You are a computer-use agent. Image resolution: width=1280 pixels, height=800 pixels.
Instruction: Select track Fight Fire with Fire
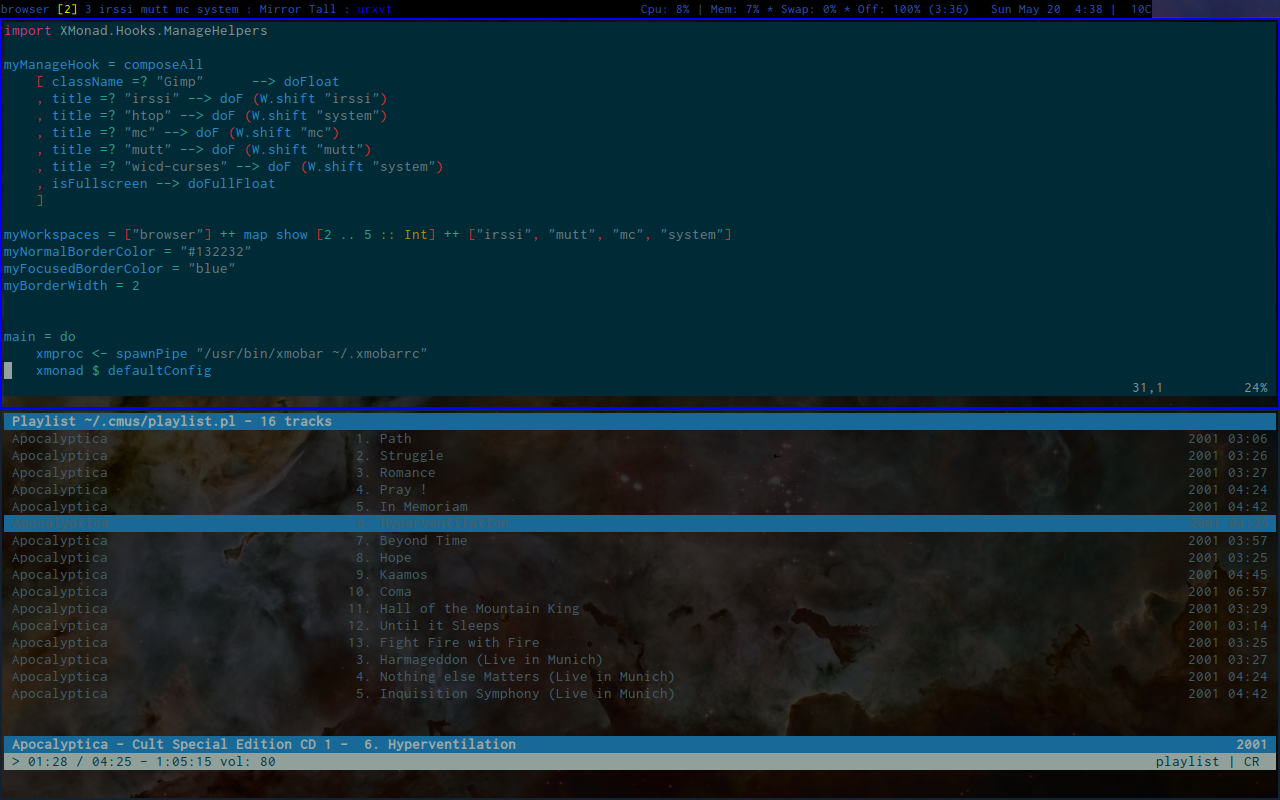(x=459, y=643)
